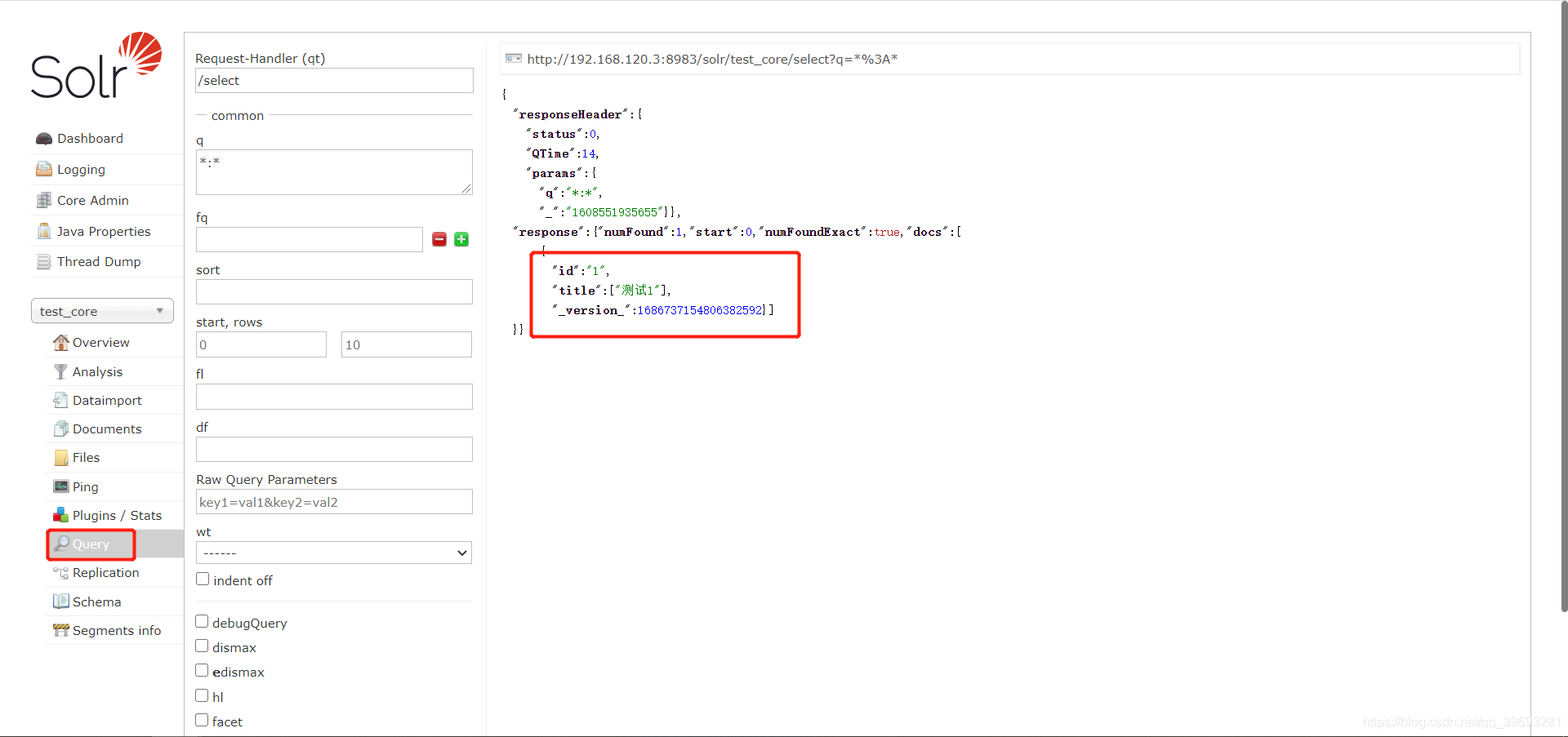
Task: Click the Dashboard gauge icon
Action: 44,139
